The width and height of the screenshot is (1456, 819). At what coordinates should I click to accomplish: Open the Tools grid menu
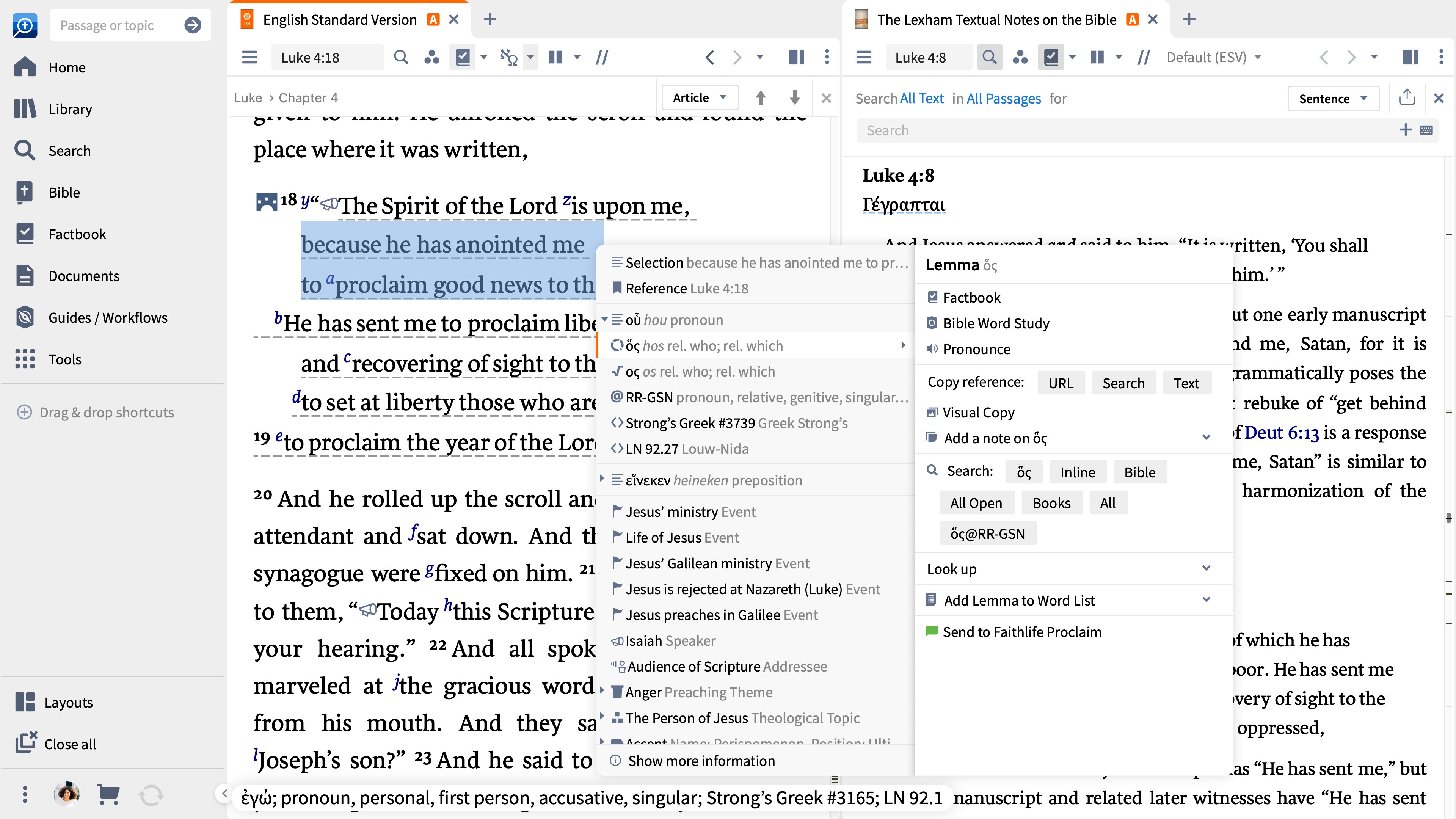tap(47, 359)
